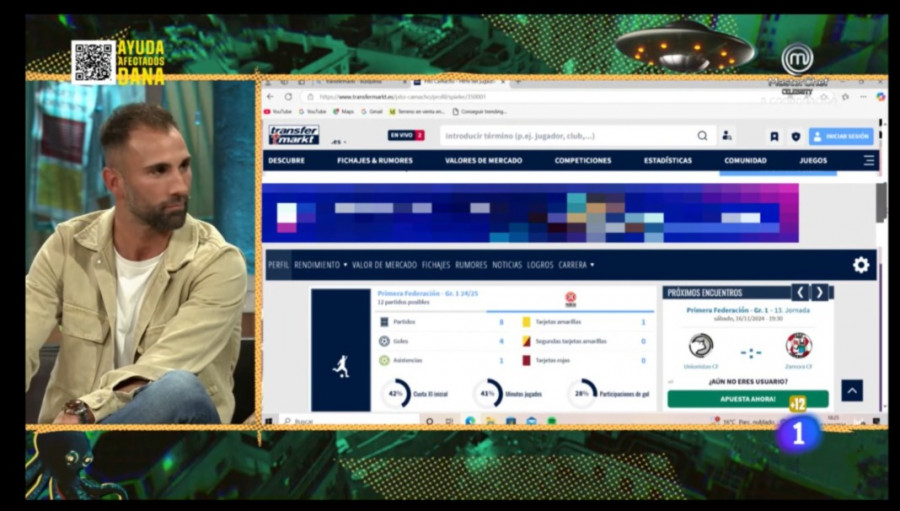The width and height of the screenshot is (900, 511).
Task: Click the bookmark watchlist icon
Action: click(x=774, y=137)
